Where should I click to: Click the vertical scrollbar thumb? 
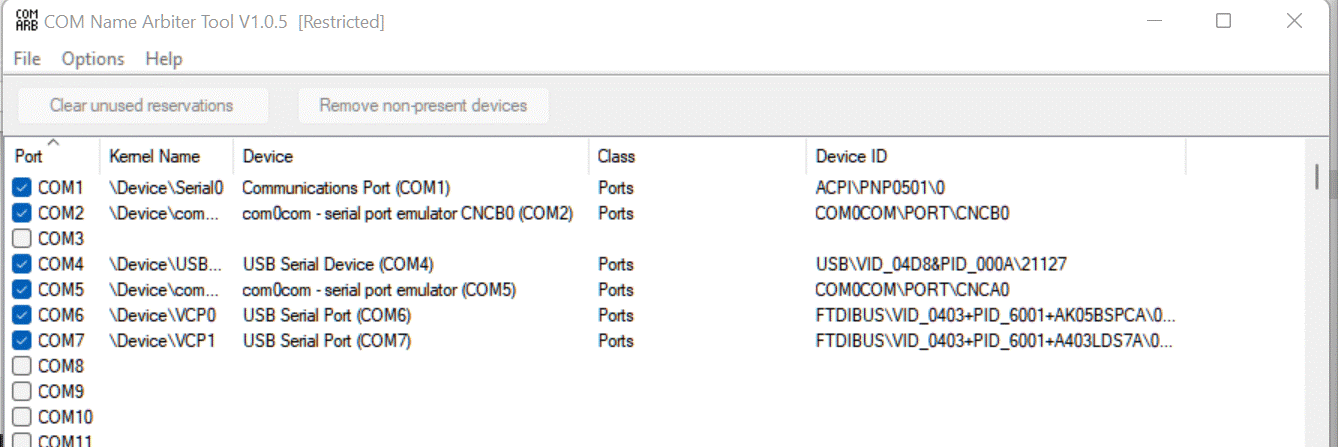1318,177
